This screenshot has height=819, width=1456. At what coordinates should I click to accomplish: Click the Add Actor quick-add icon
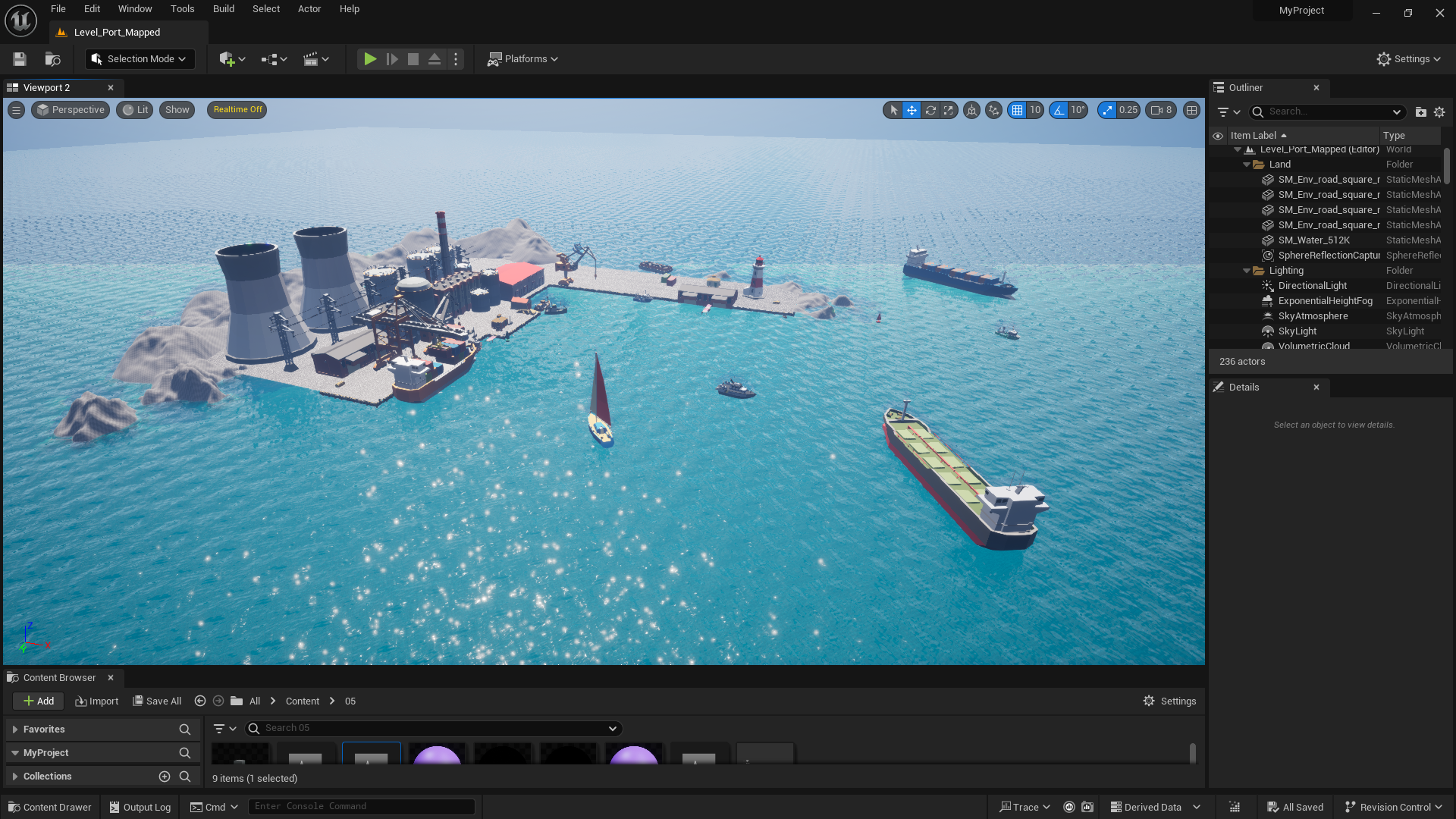pos(227,58)
